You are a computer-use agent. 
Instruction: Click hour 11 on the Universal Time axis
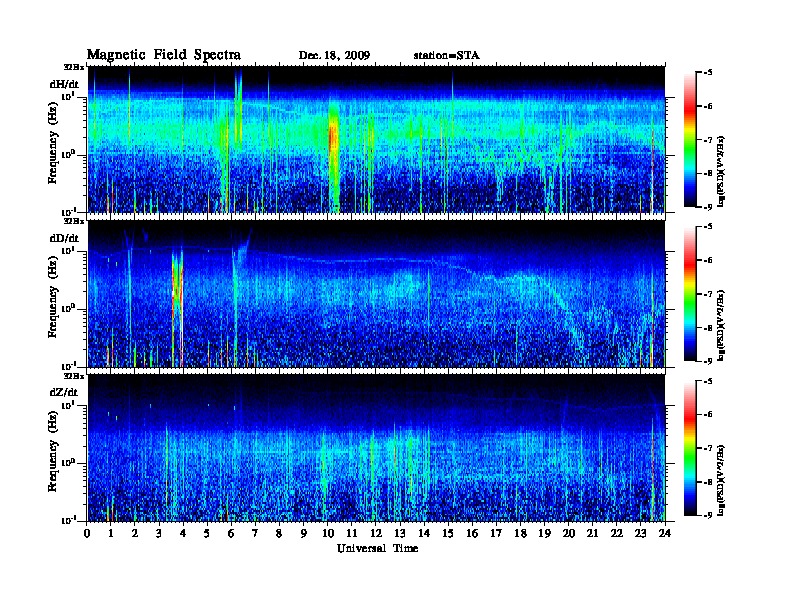coord(352,533)
